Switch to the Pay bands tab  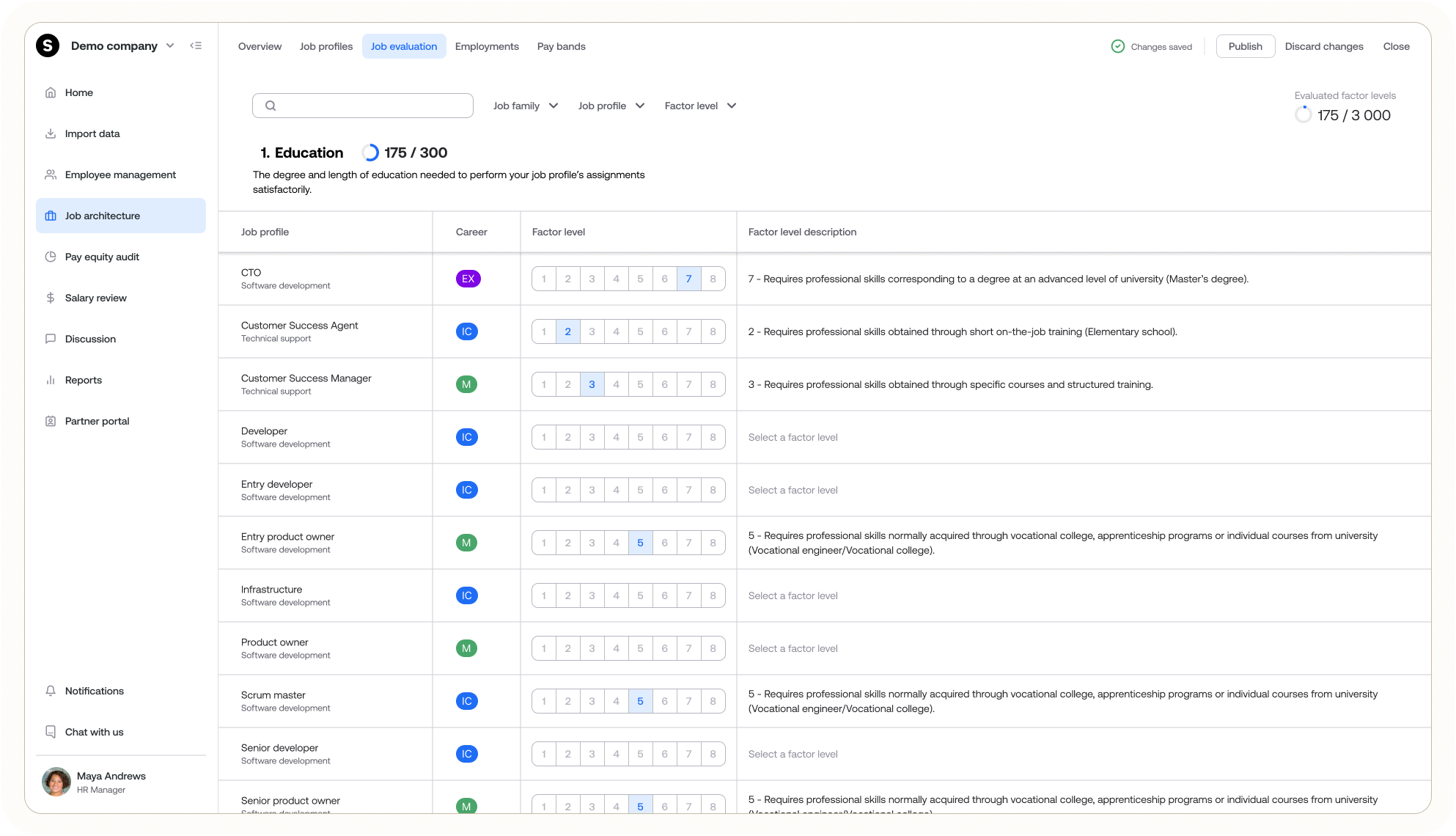tap(561, 46)
